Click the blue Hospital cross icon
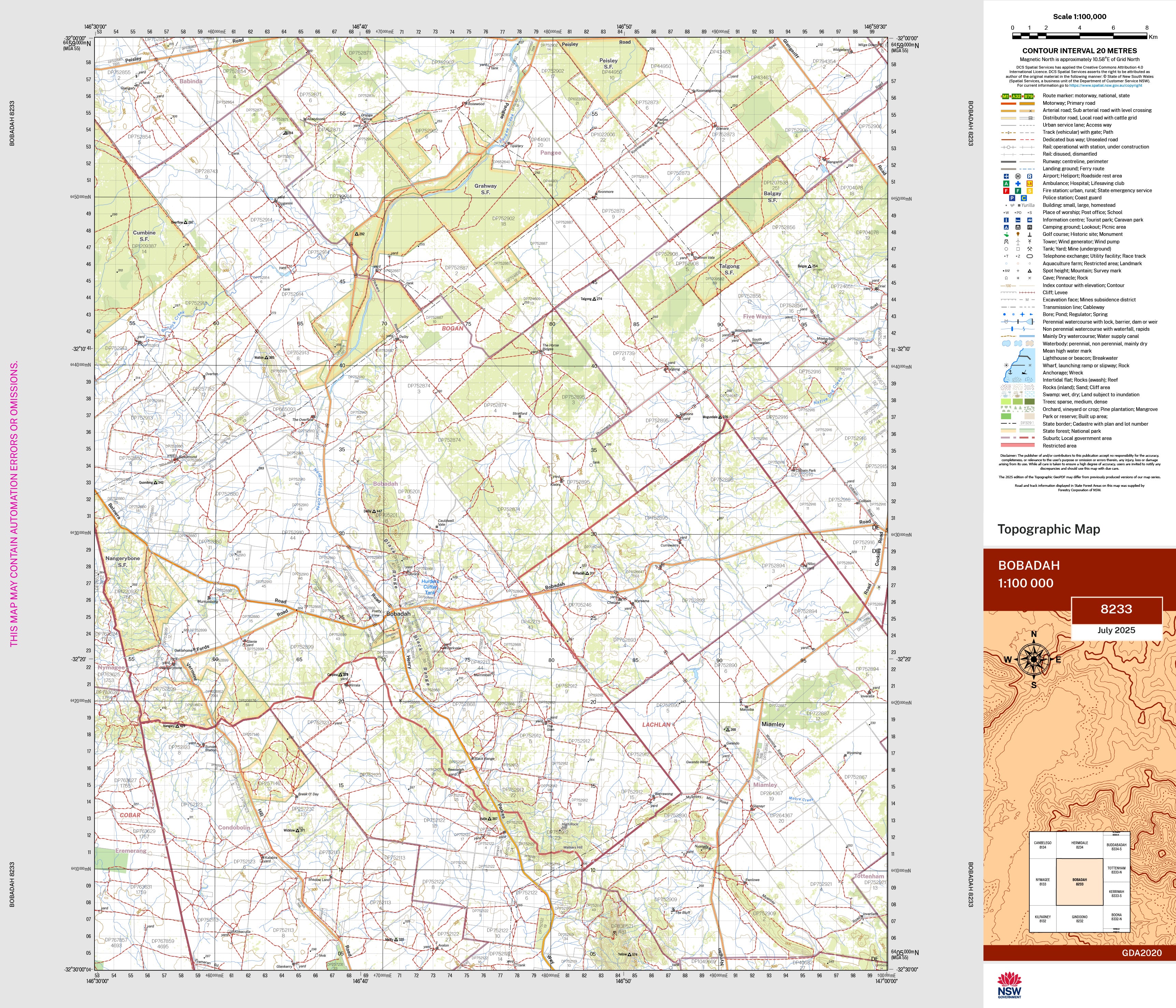 coord(1018,184)
